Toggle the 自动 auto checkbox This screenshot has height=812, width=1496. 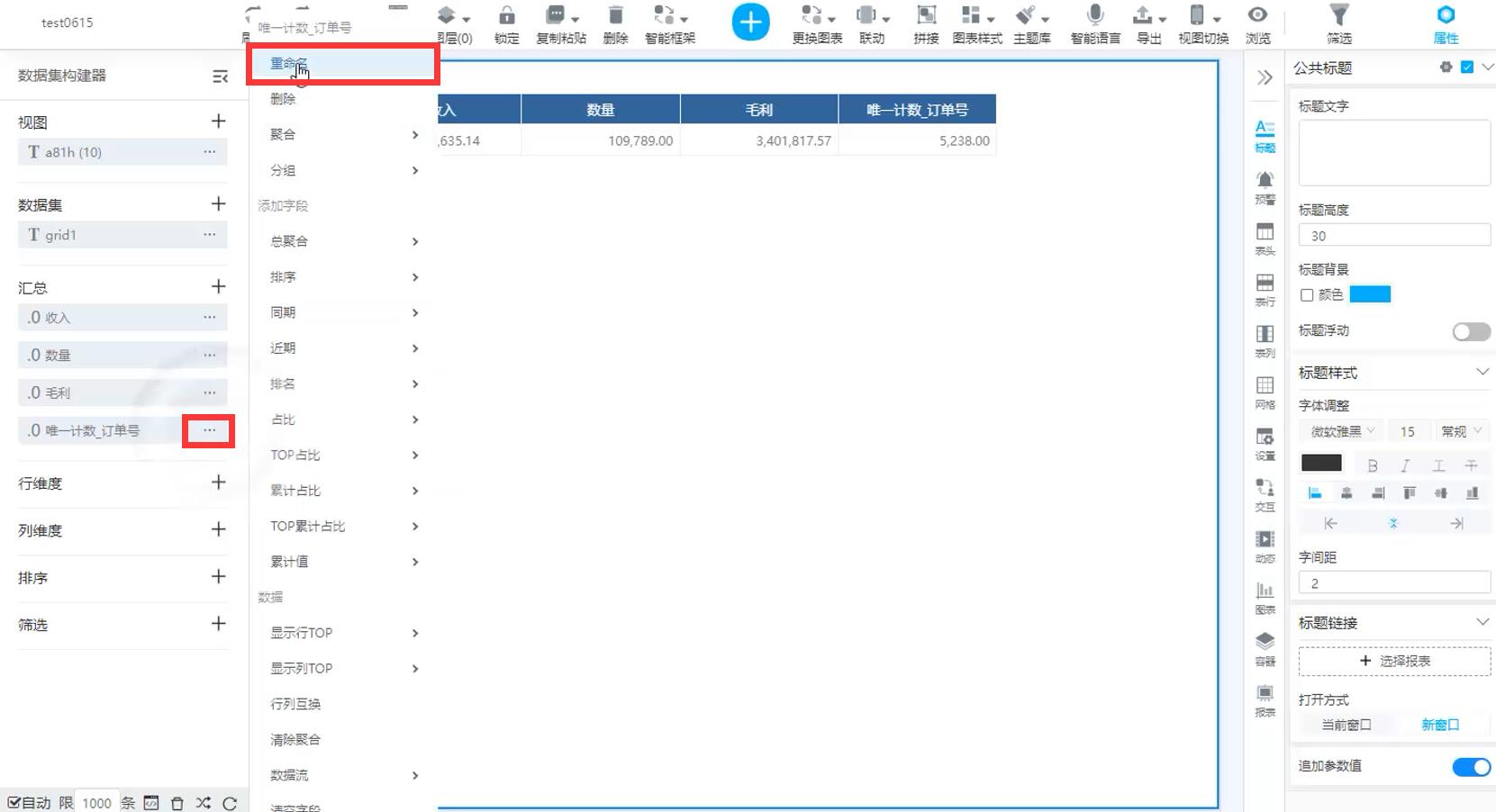pos(14,803)
